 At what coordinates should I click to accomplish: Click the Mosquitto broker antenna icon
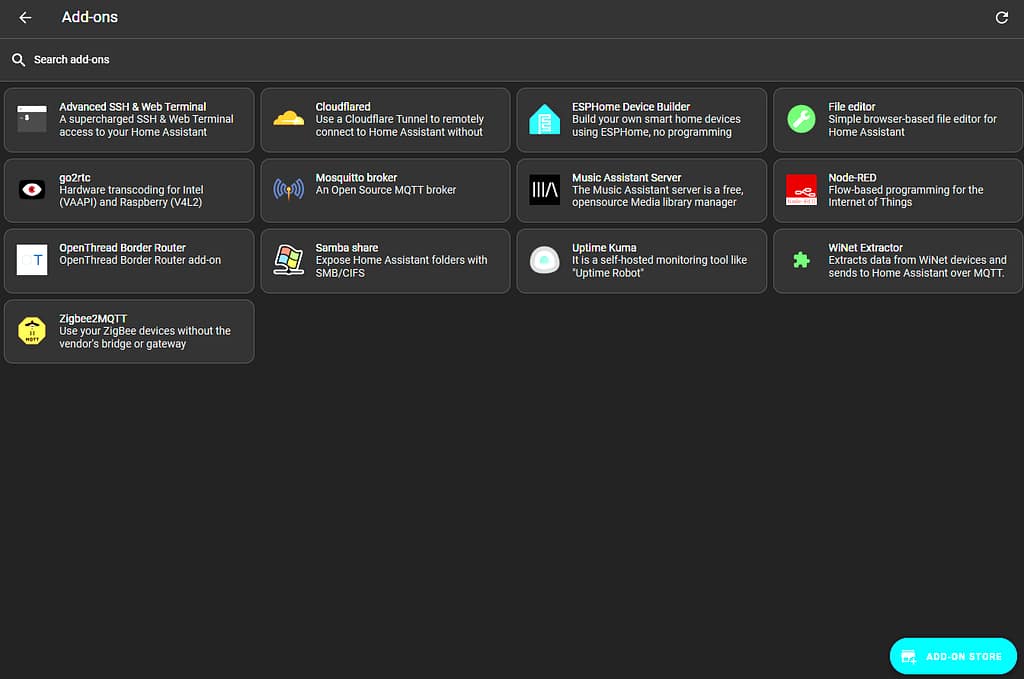point(288,189)
